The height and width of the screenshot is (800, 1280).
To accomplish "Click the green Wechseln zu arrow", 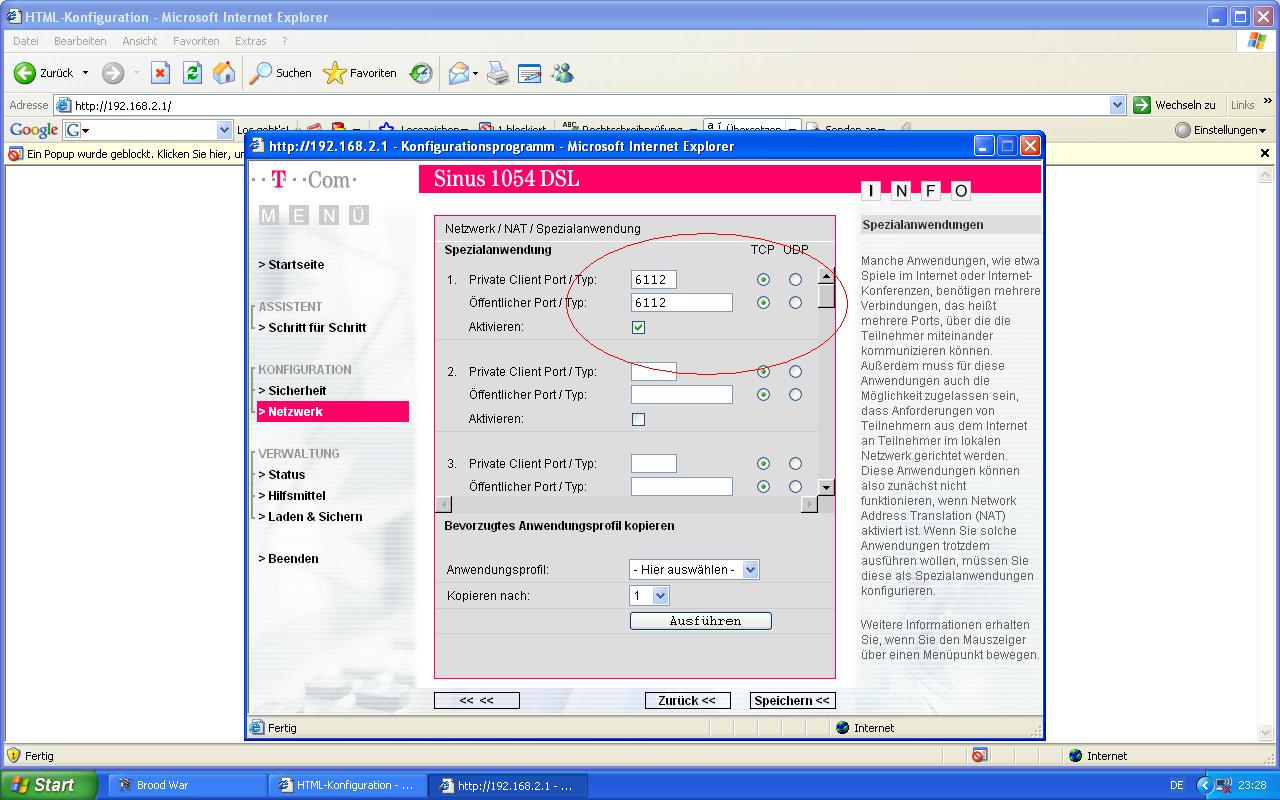I will [x=1142, y=105].
